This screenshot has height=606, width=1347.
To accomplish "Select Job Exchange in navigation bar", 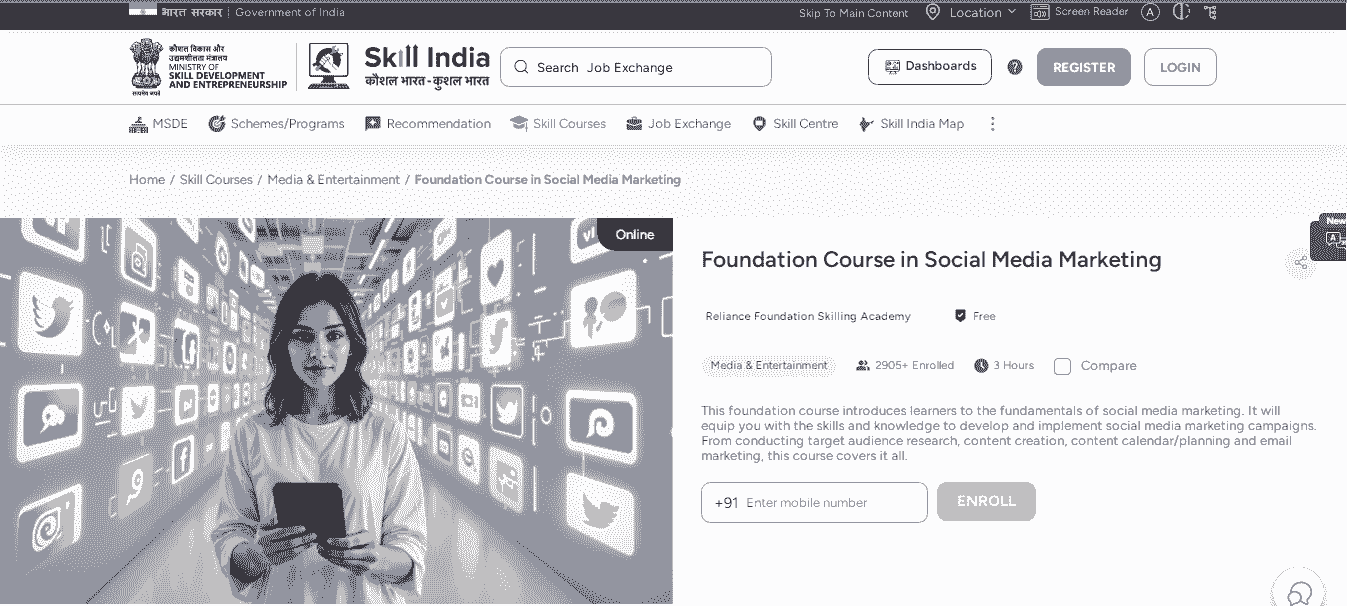I will click(678, 124).
